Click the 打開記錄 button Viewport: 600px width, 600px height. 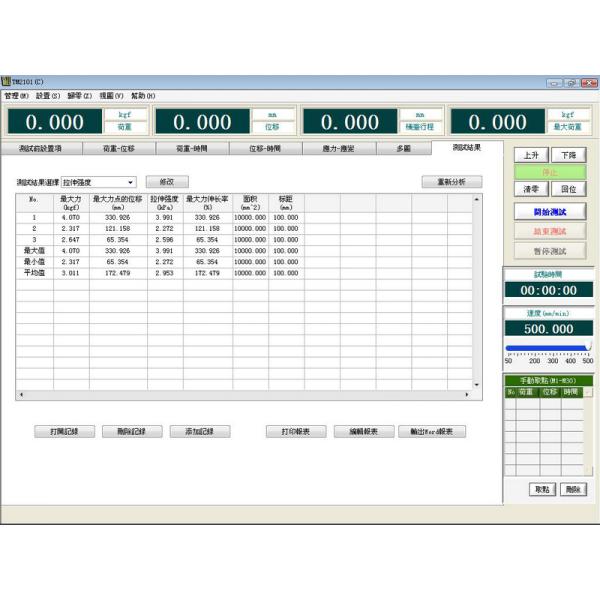point(64,432)
